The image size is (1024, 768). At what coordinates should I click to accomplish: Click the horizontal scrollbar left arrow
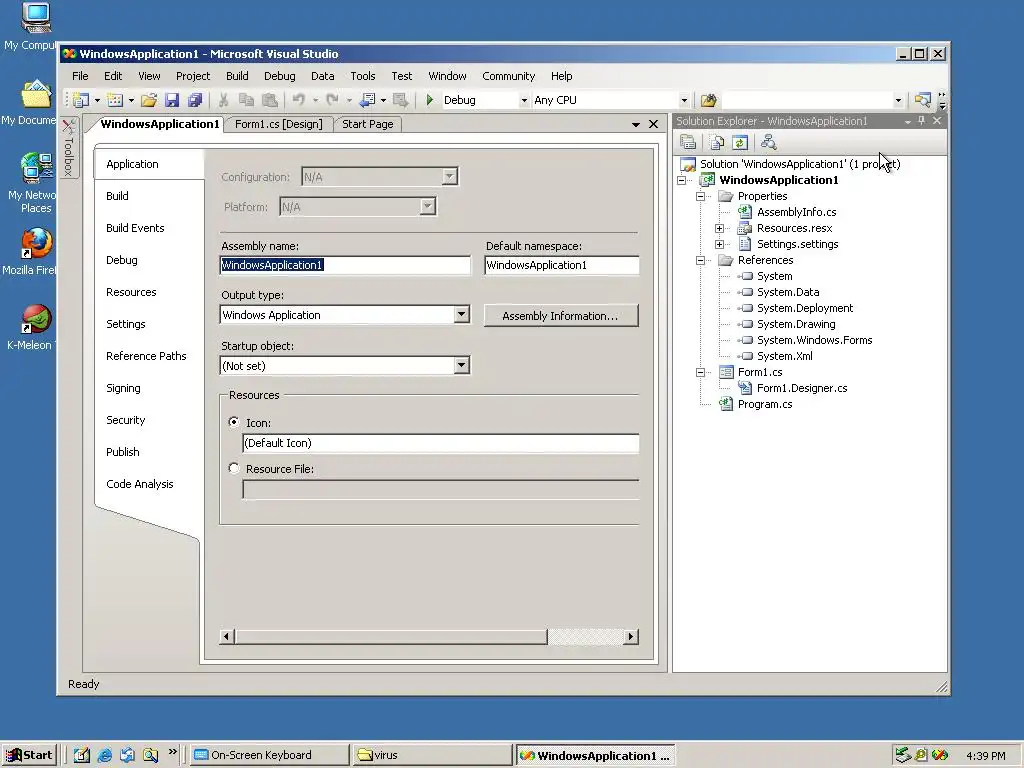pos(227,636)
